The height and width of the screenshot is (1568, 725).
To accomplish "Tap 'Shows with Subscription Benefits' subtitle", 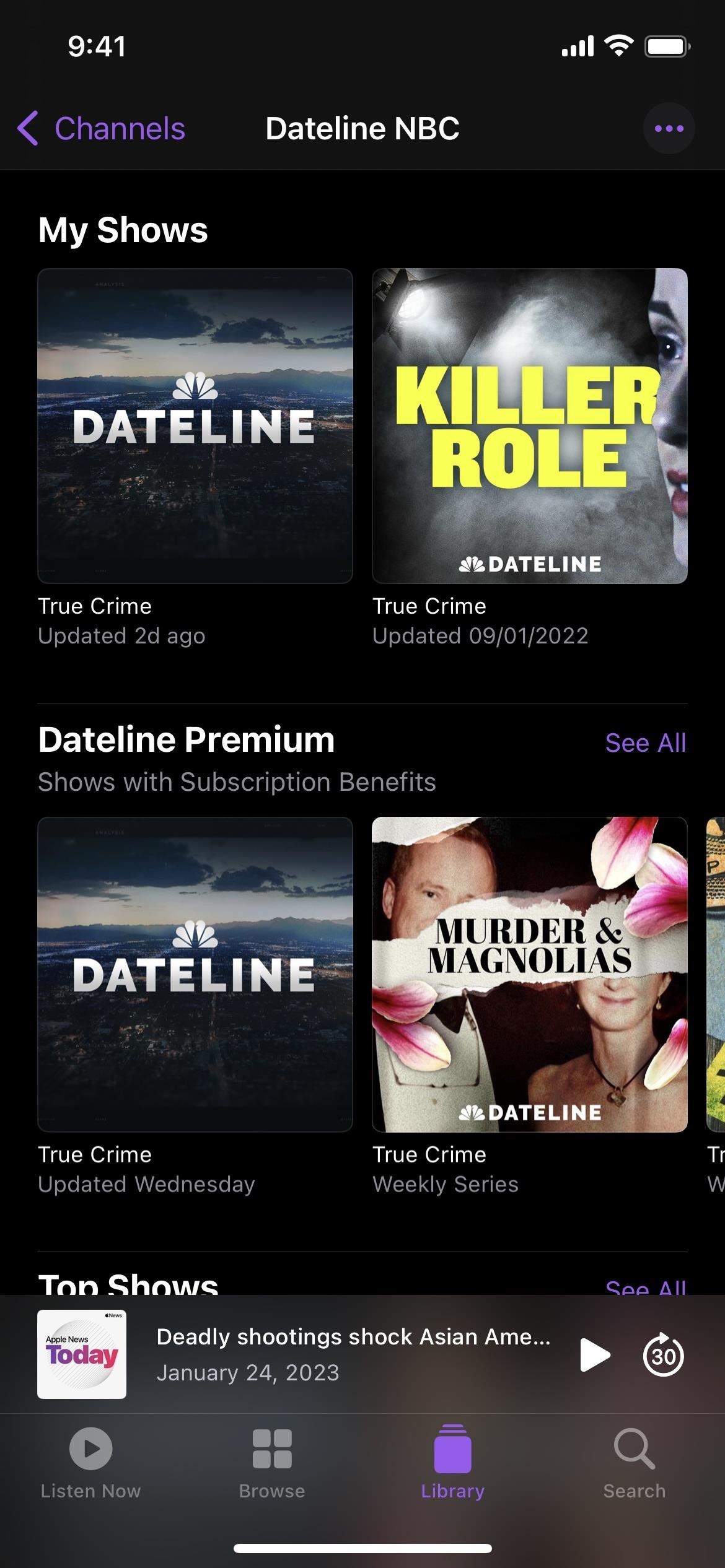I will pos(237,782).
